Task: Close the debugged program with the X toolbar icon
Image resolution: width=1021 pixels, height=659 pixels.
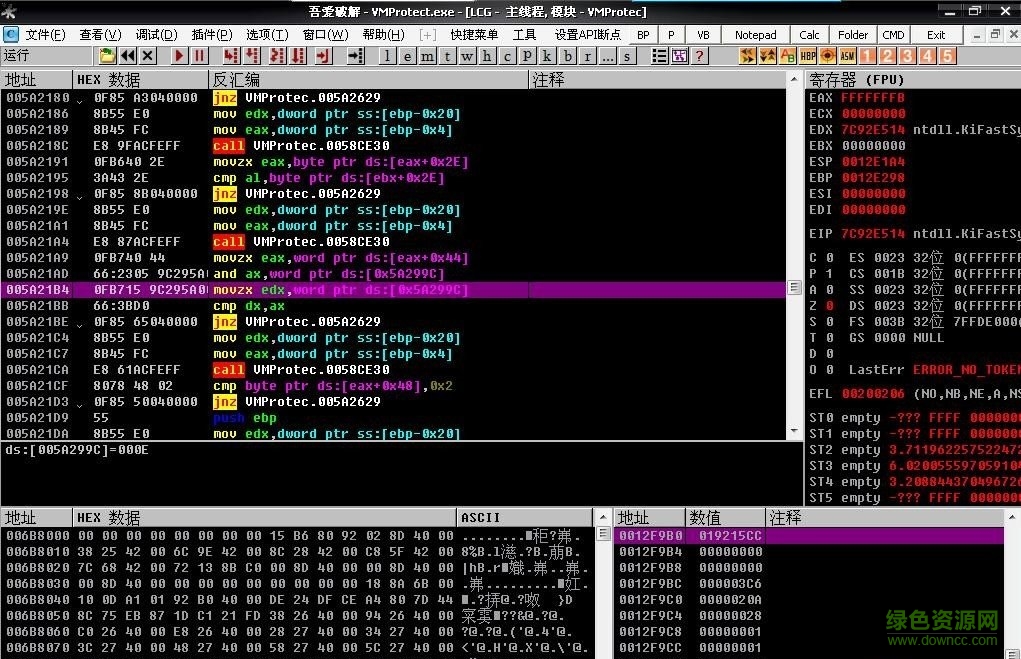Action: (148, 56)
